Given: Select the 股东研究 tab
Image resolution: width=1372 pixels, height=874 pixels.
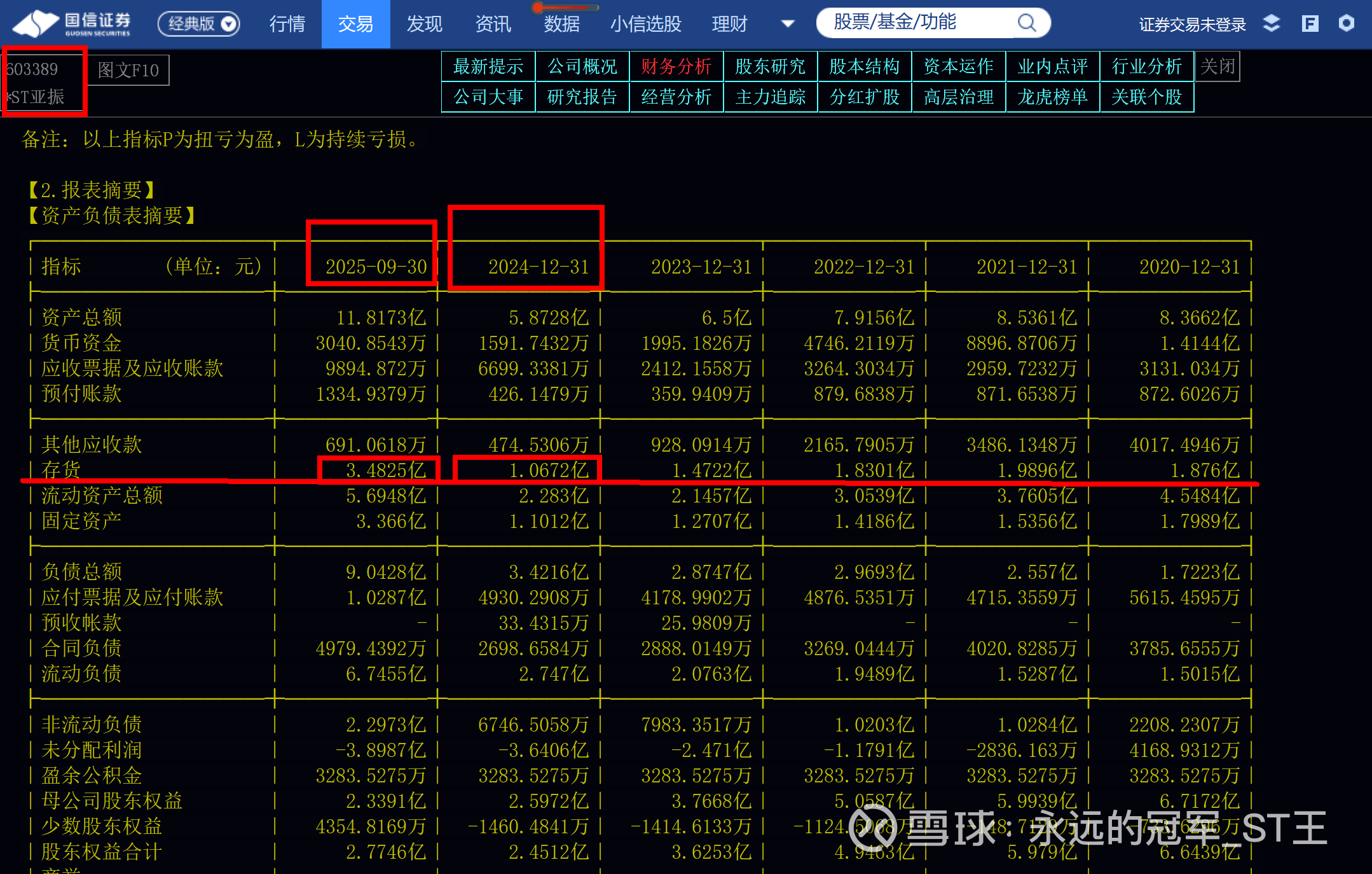Looking at the screenshot, I should 770,66.
